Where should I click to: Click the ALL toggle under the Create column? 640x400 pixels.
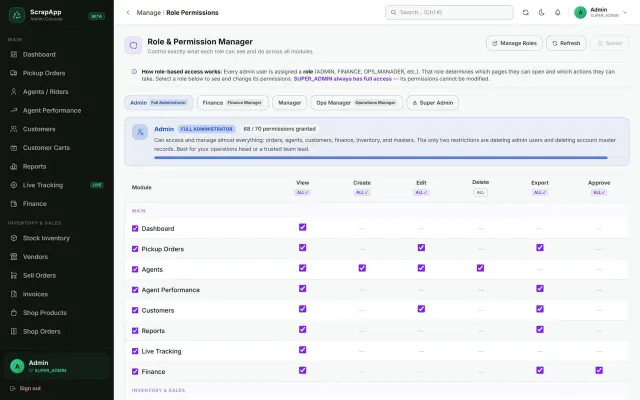point(362,193)
